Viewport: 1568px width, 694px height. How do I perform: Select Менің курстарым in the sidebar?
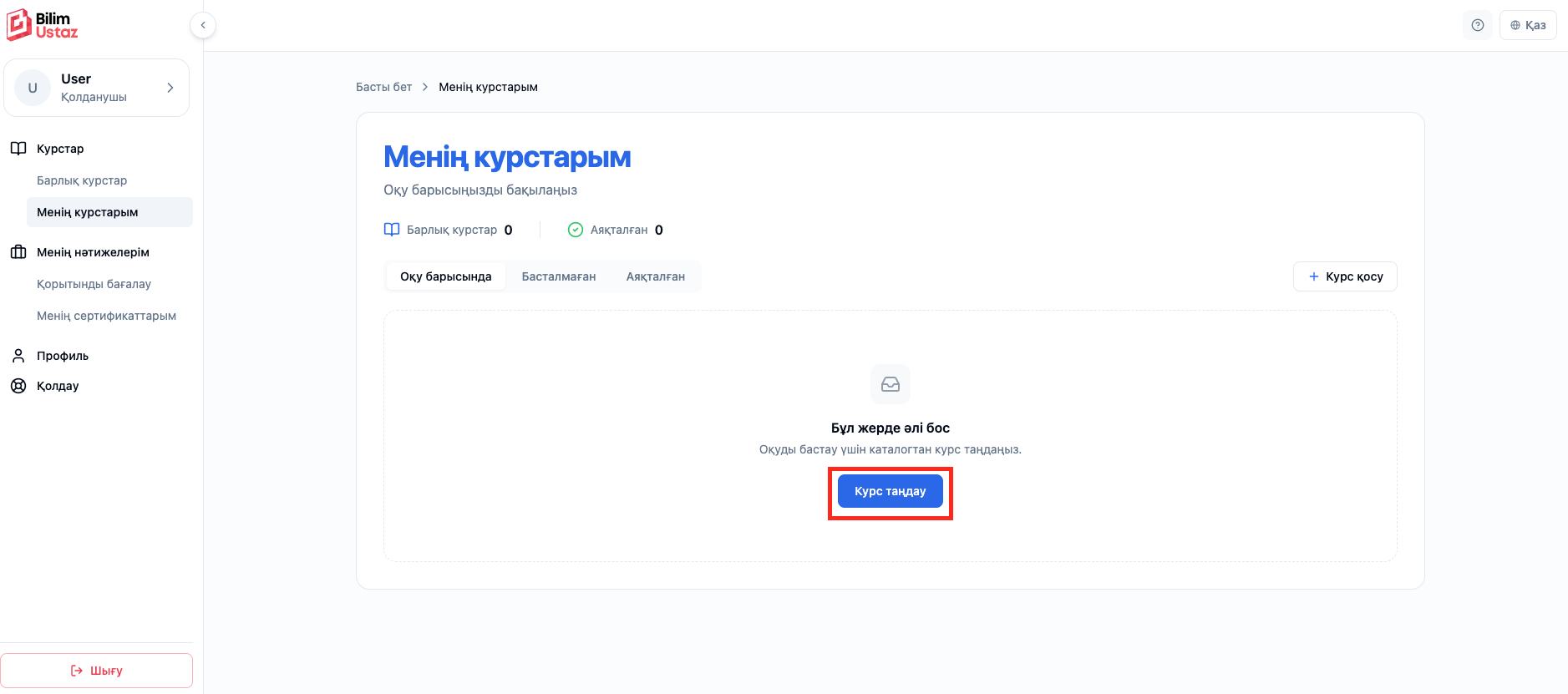click(109, 212)
